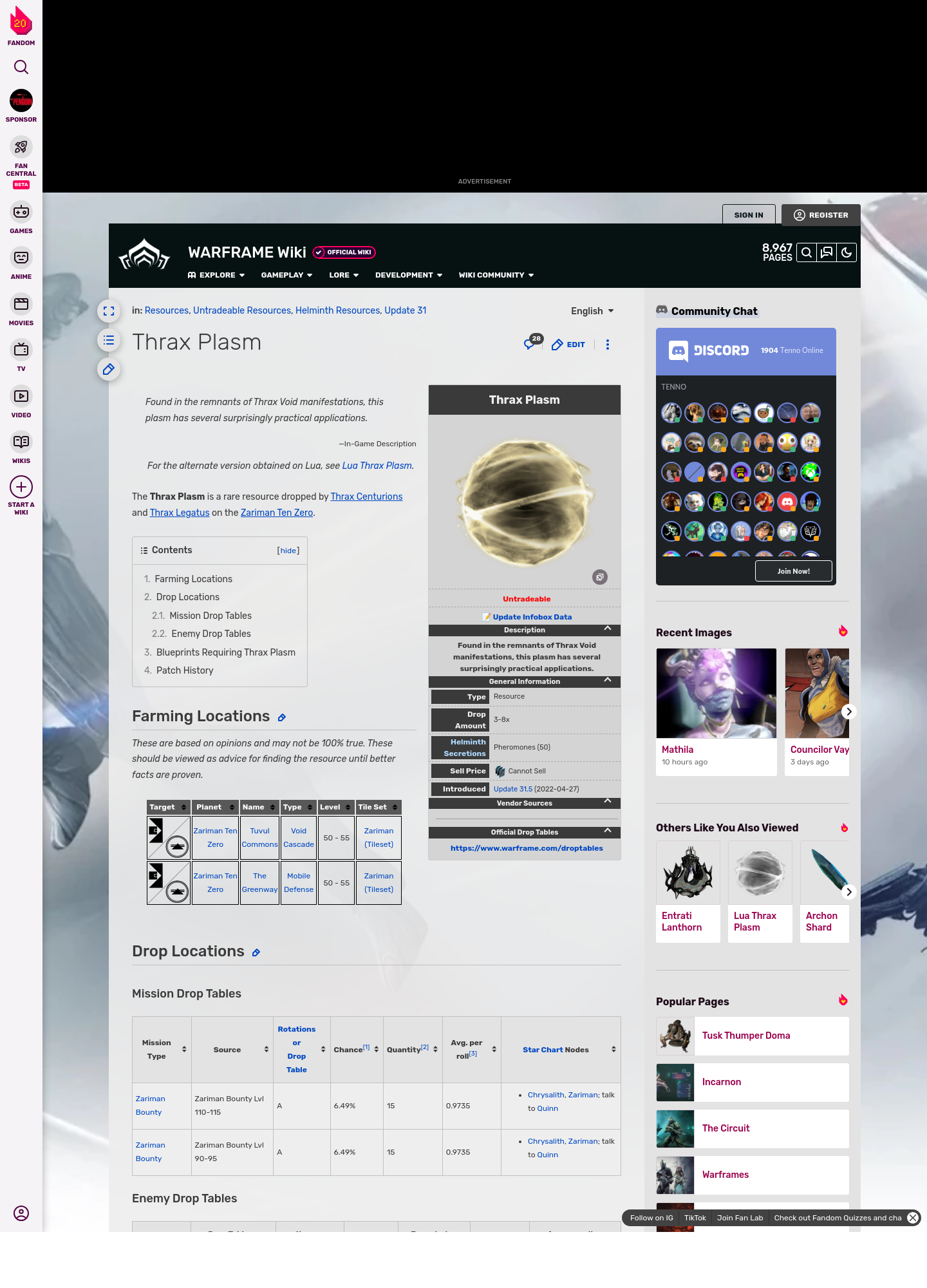Click the Follow on IG link
This screenshot has width=927, height=1288.
[x=651, y=1218]
